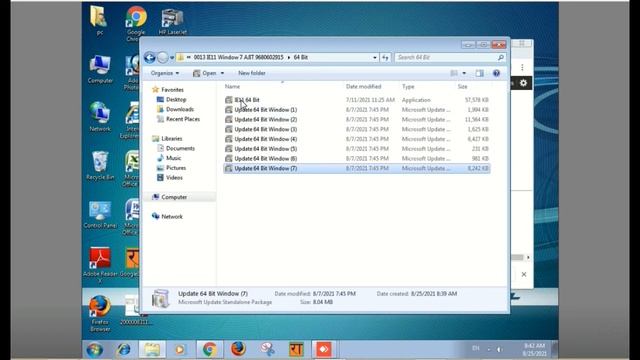640x360 pixels.
Task: Open the Pictures library
Action: pyautogui.click(x=176, y=168)
